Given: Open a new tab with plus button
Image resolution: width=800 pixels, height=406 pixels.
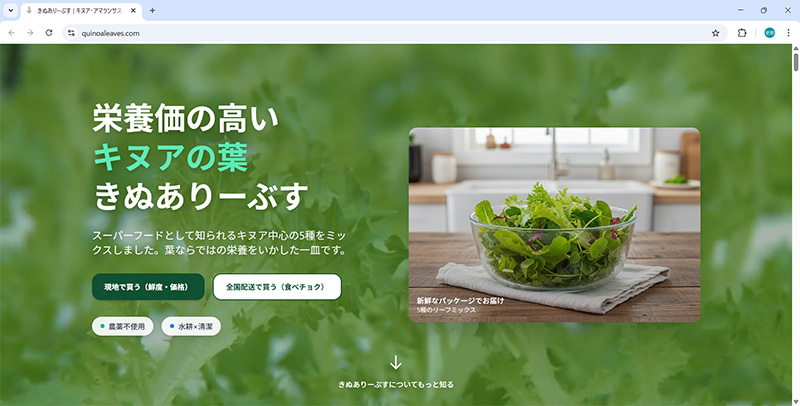Looking at the screenshot, I should pos(152,10).
